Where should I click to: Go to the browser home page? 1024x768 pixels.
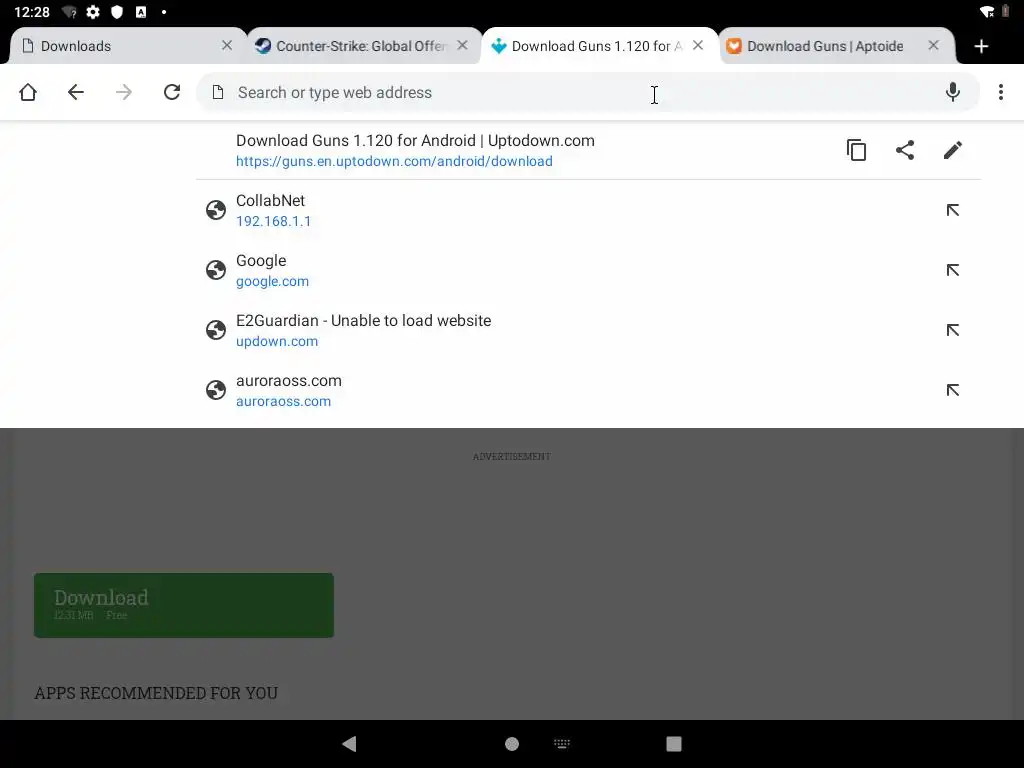point(28,92)
